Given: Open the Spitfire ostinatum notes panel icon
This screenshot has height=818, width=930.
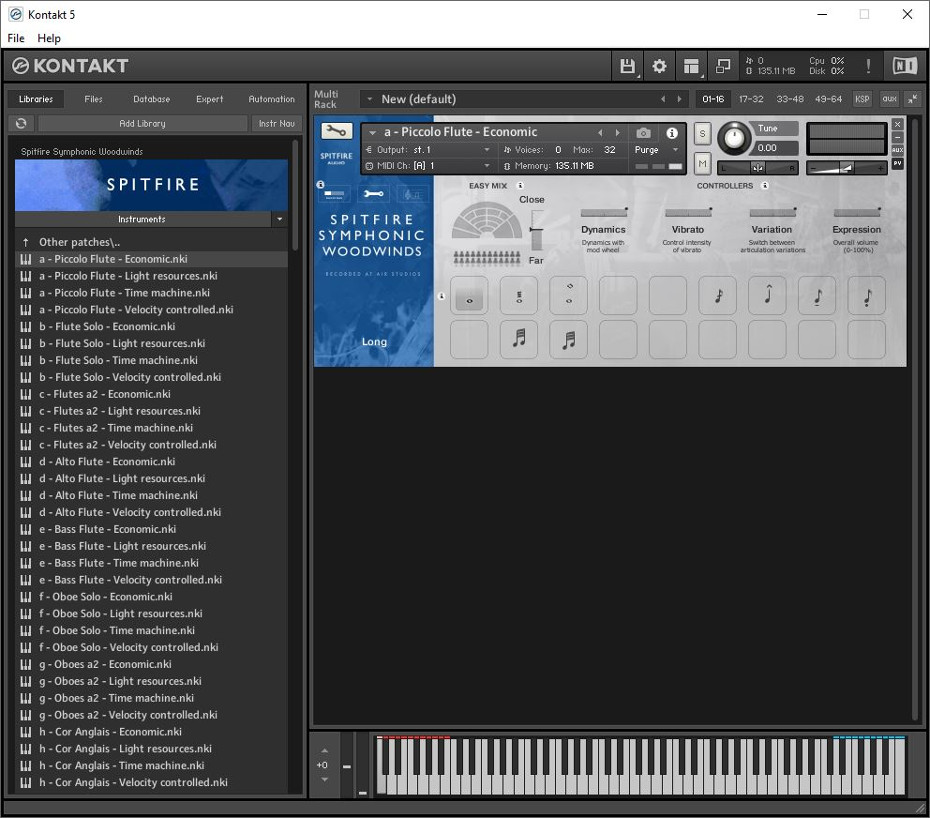Looking at the screenshot, I should tap(412, 194).
